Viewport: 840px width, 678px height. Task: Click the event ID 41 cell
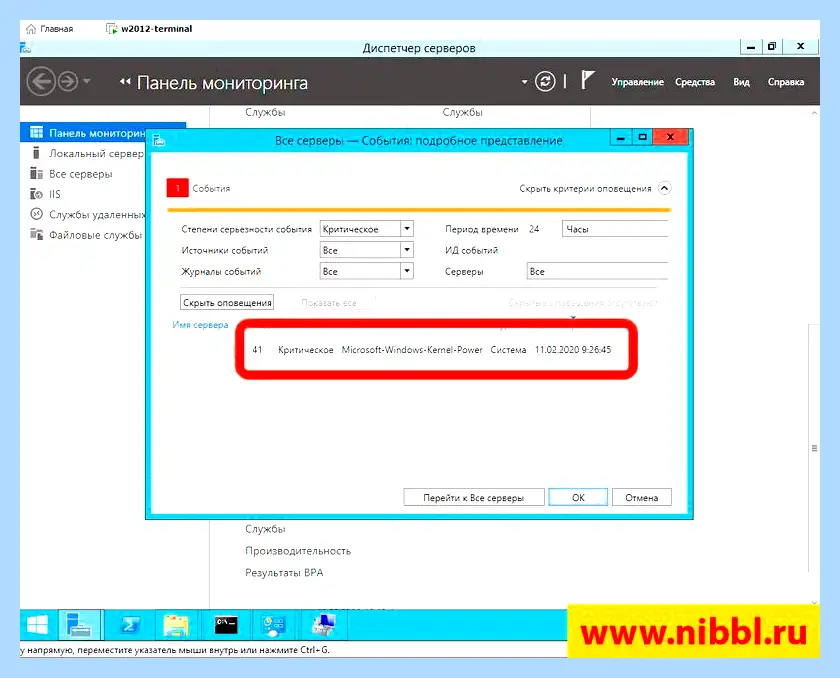[x=257, y=350]
